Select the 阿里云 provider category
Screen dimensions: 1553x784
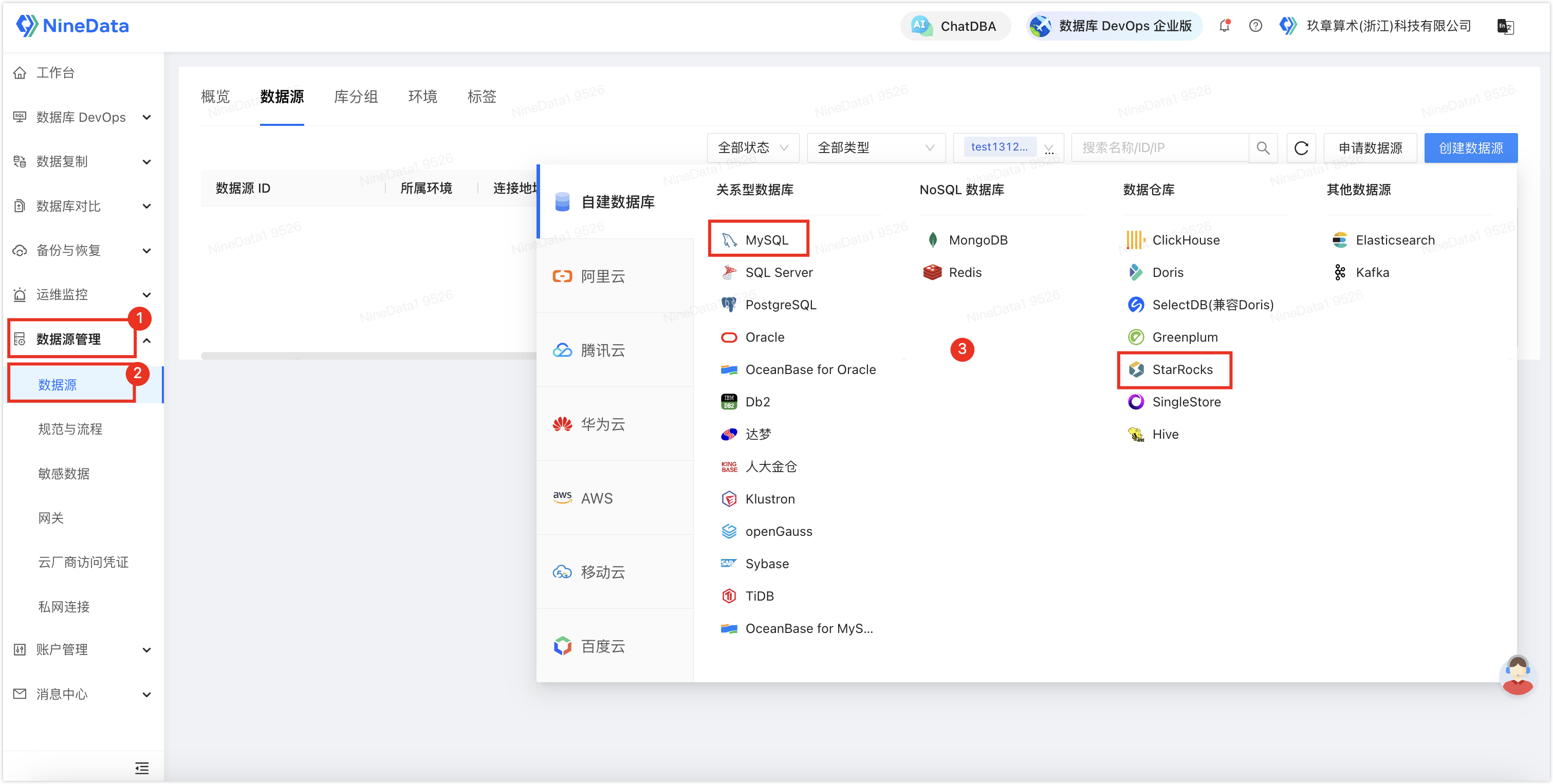coord(615,276)
